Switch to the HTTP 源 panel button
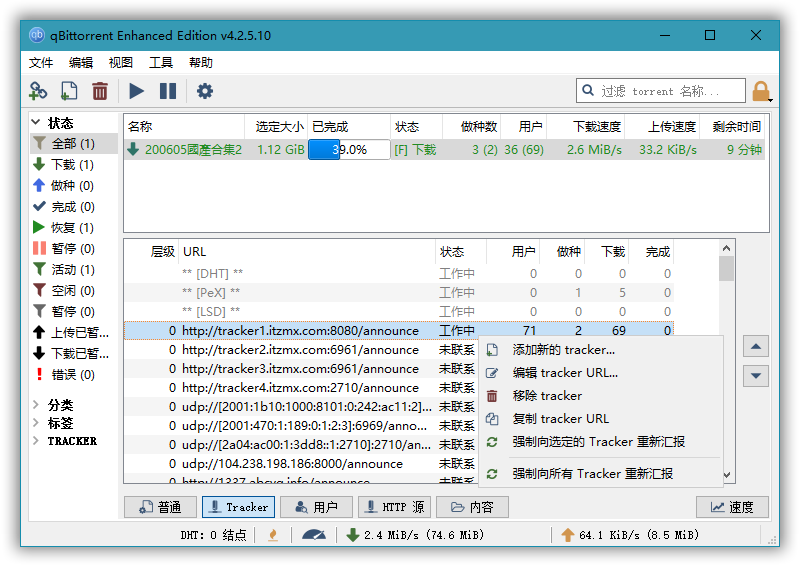Viewport: 800px width, 567px height. tap(394, 507)
